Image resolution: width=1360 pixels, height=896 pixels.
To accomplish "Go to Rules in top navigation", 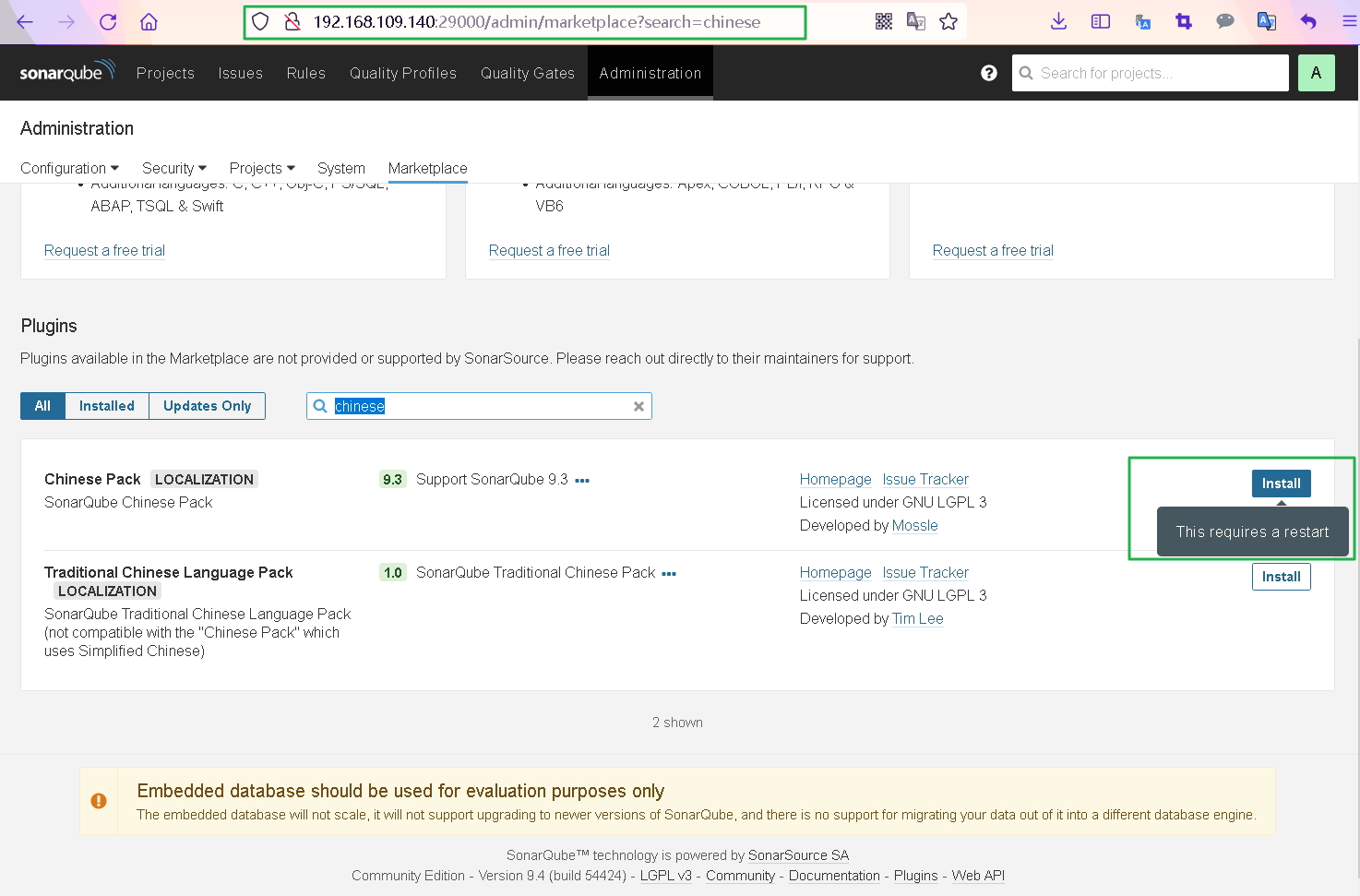I will pos(306,73).
